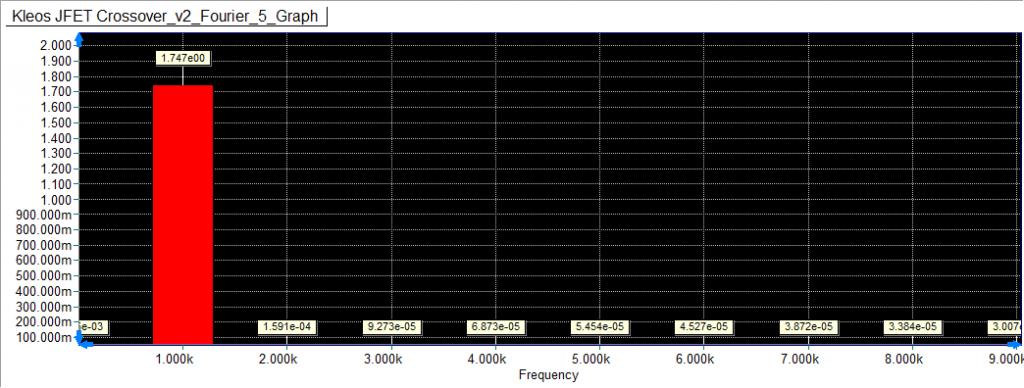Click the 3.872e-05 harmonic label
Image resolution: width=1024 pixels, height=388 pixels.
click(x=808, y=326)
